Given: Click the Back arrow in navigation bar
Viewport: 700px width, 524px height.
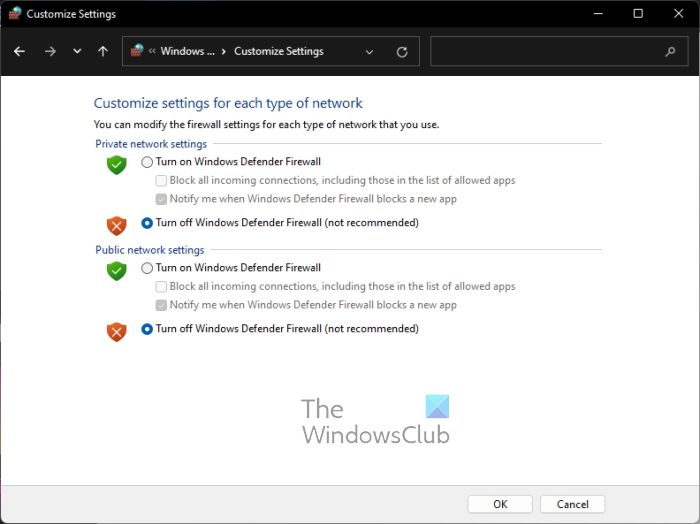Looking at the screenshot, I should tap(20, 51).
